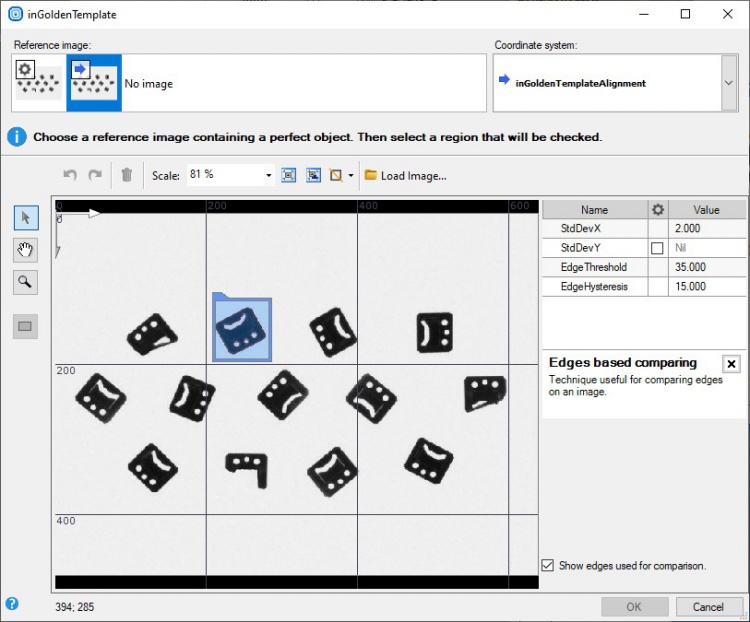Expand the Coordinate system dropdown

point(729,83)
